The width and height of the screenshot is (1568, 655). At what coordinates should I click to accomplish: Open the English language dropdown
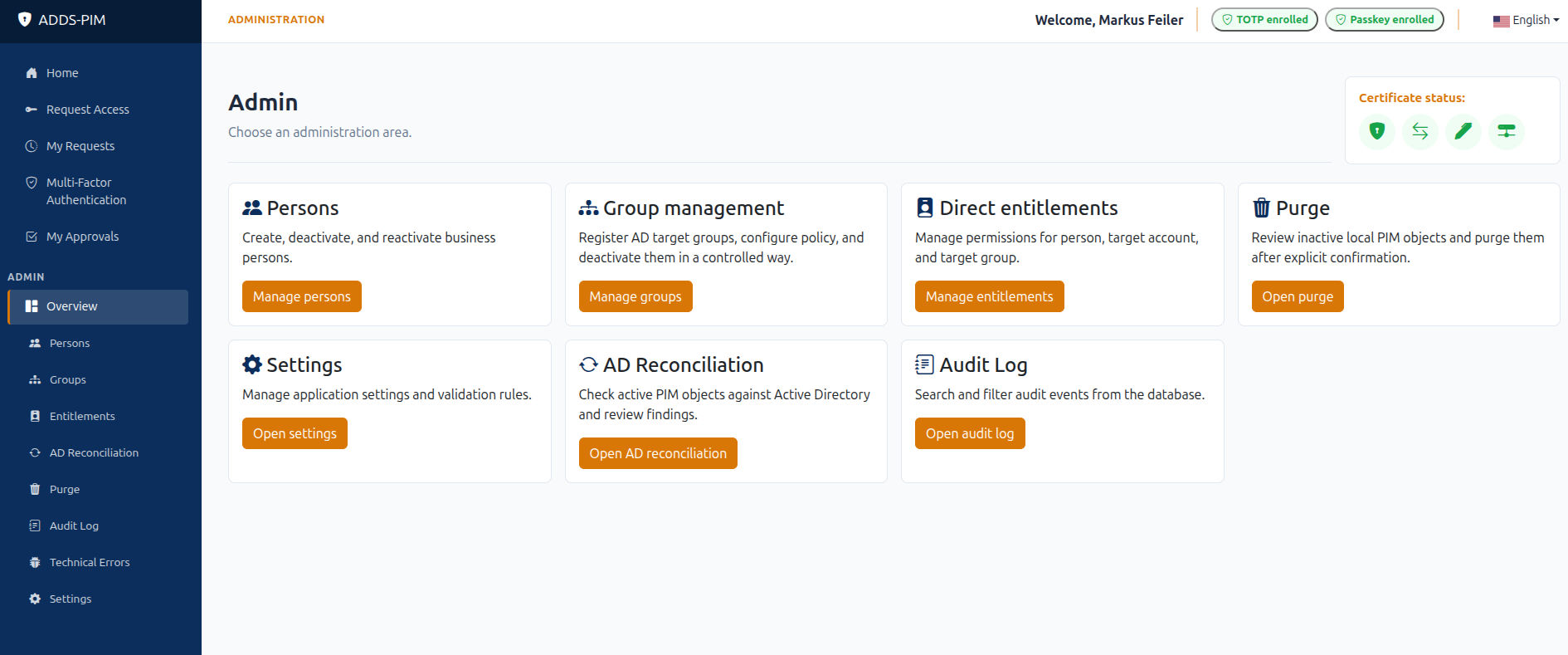tap(1526, 20)
